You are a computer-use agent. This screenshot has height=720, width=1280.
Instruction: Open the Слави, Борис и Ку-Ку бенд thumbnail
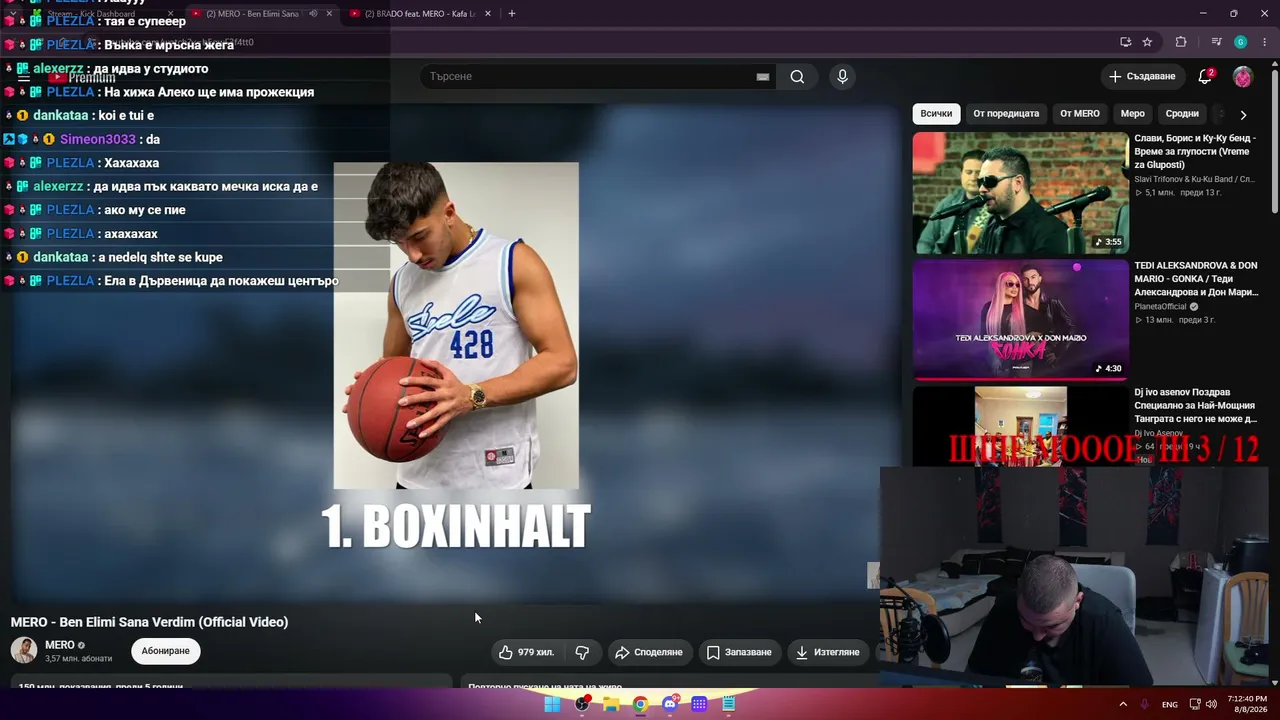point(1020,193)
